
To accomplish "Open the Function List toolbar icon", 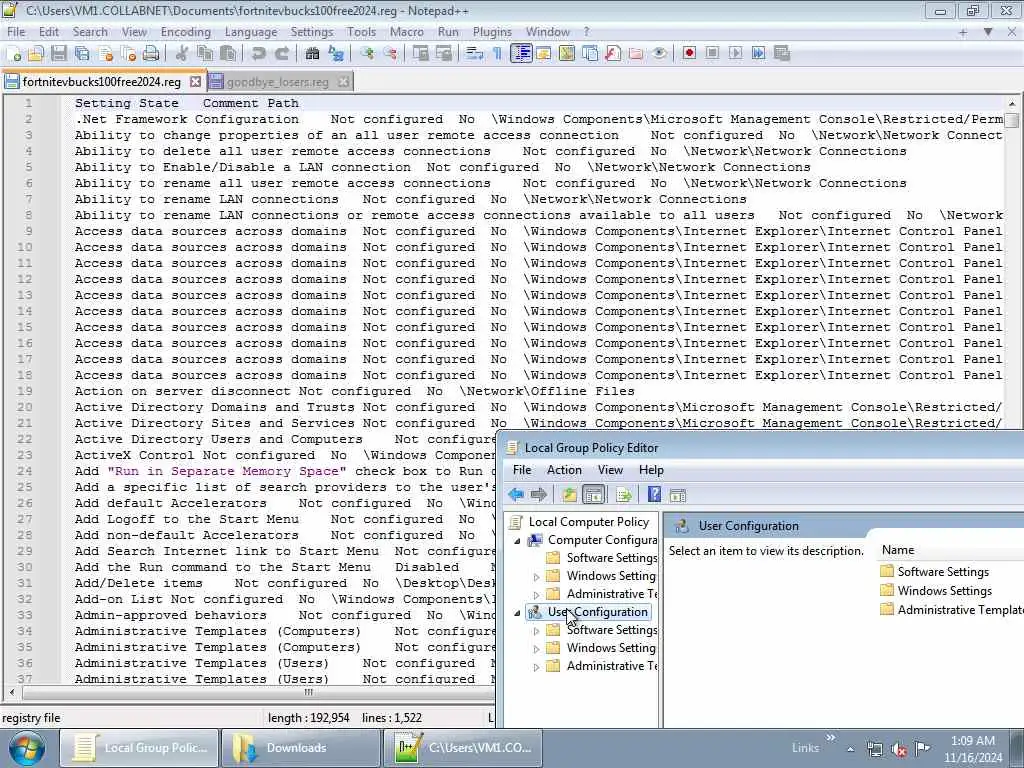I will click(613, 54).
